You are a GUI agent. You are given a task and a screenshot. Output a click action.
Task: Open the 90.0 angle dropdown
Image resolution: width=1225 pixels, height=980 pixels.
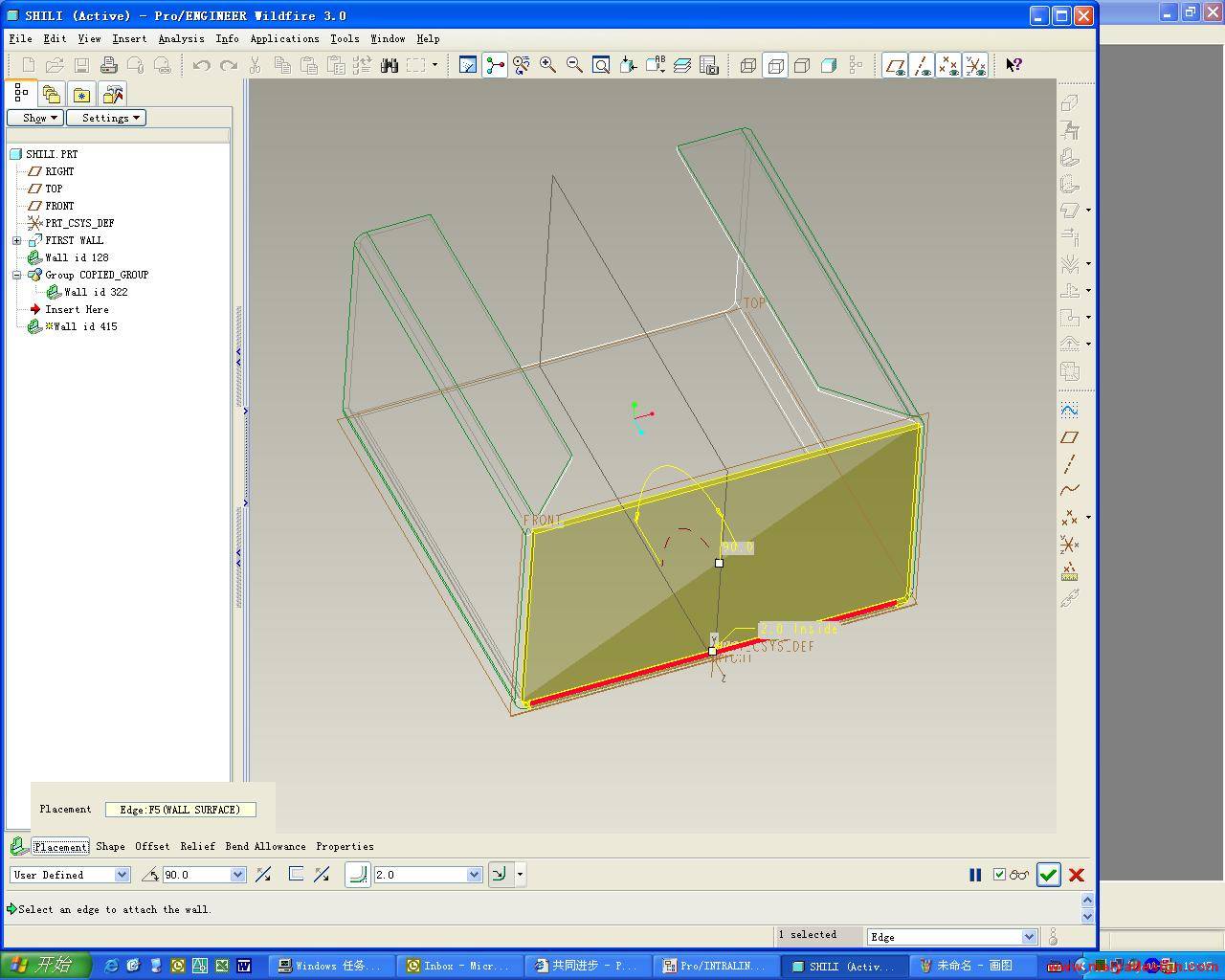(238, 875)
